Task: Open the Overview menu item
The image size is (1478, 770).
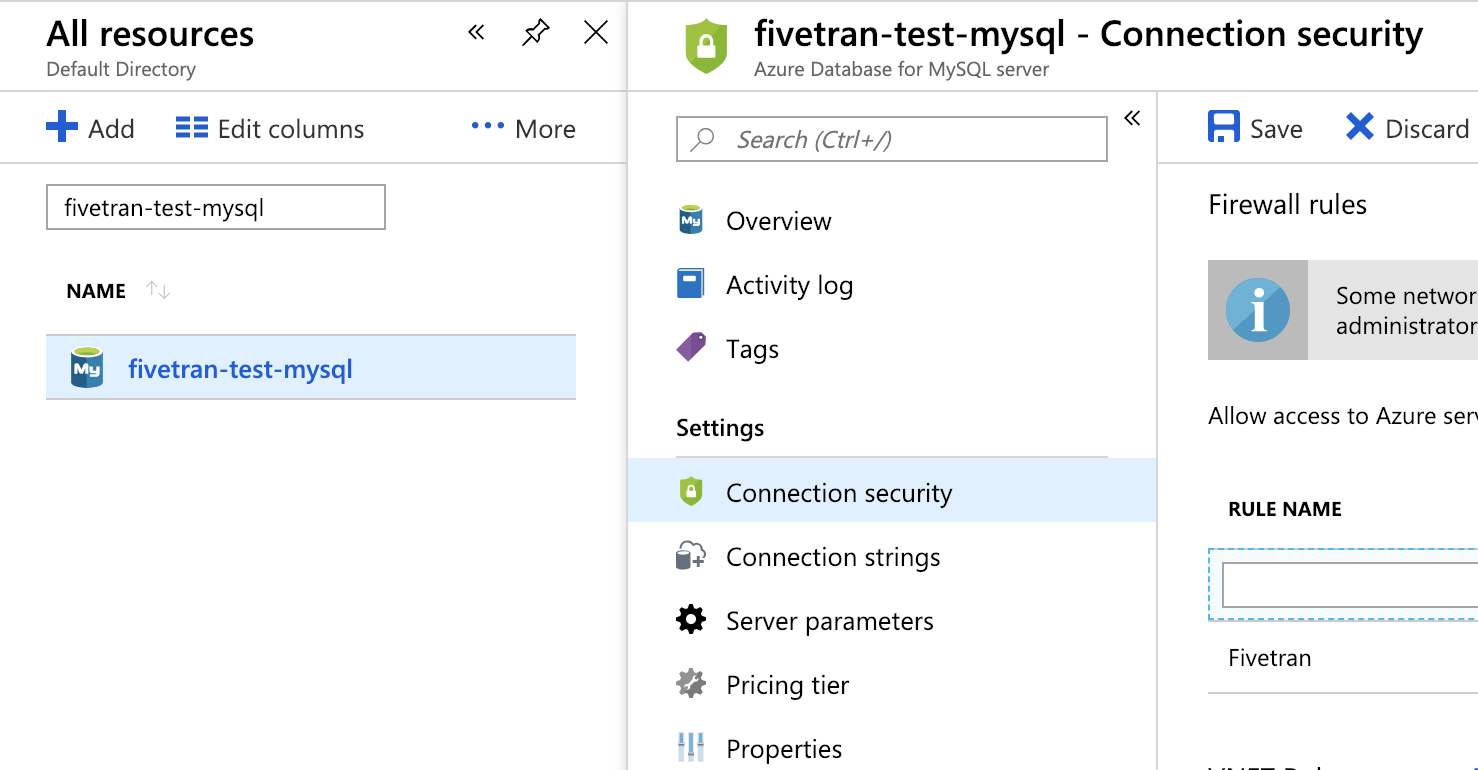Action: 778,221
